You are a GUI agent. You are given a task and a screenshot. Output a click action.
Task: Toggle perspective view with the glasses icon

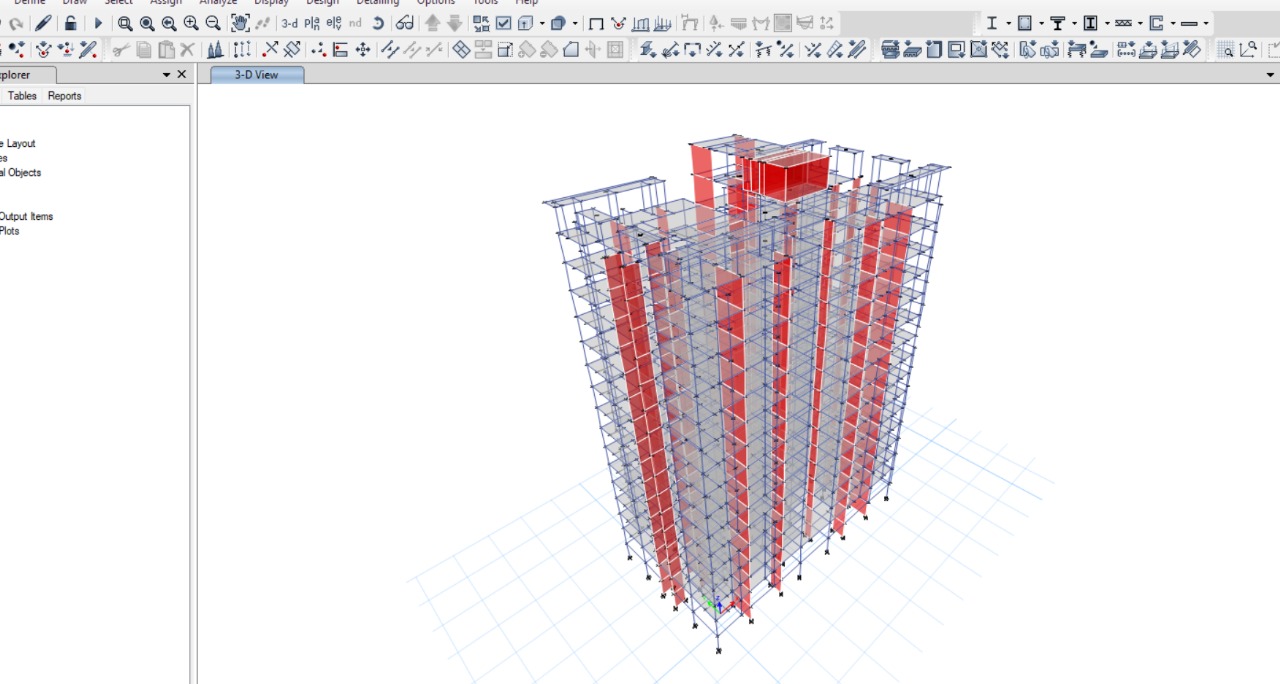point(404,23)
